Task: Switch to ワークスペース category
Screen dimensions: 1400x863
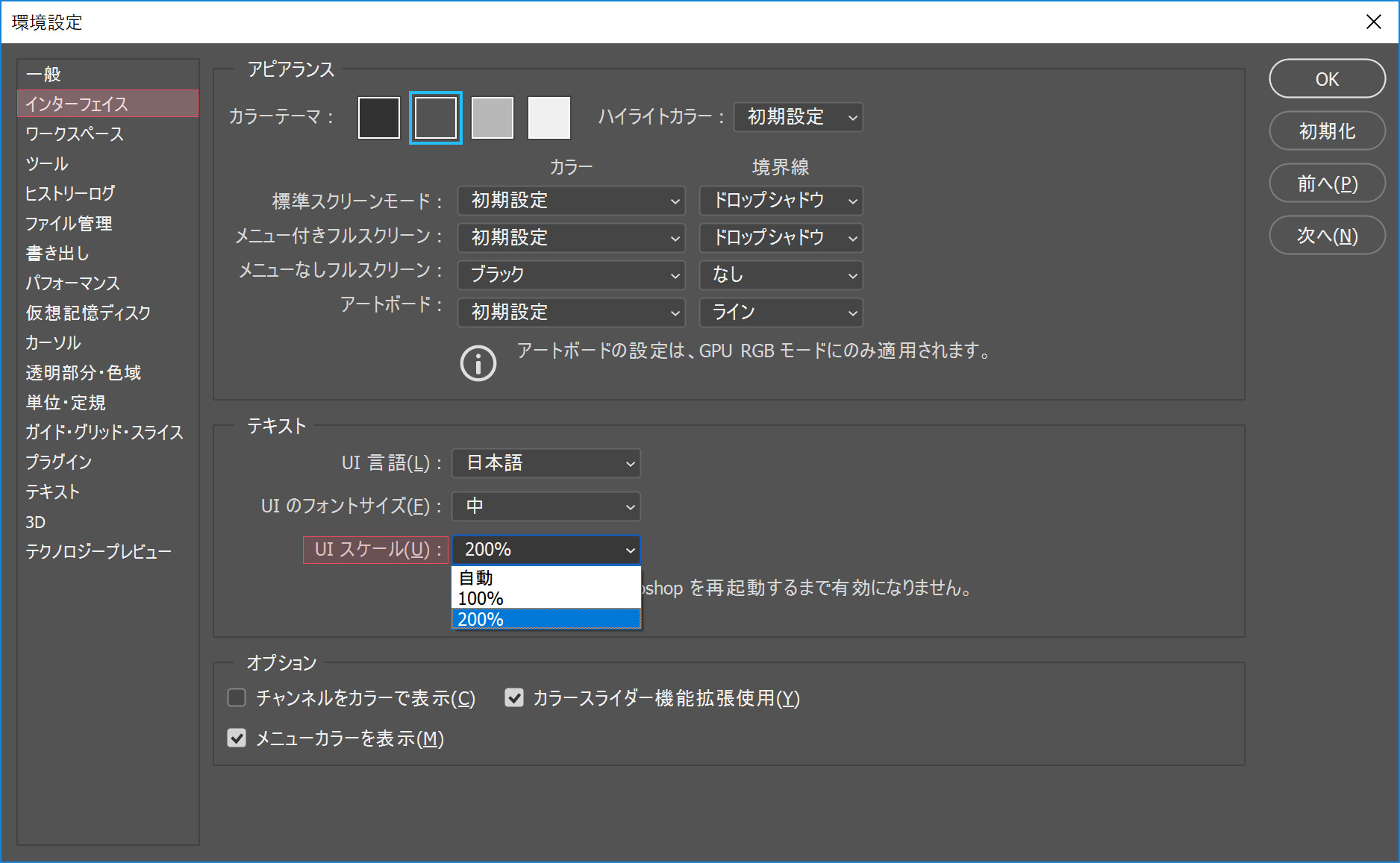Action: pyautogui.click(x=75, y=134)
